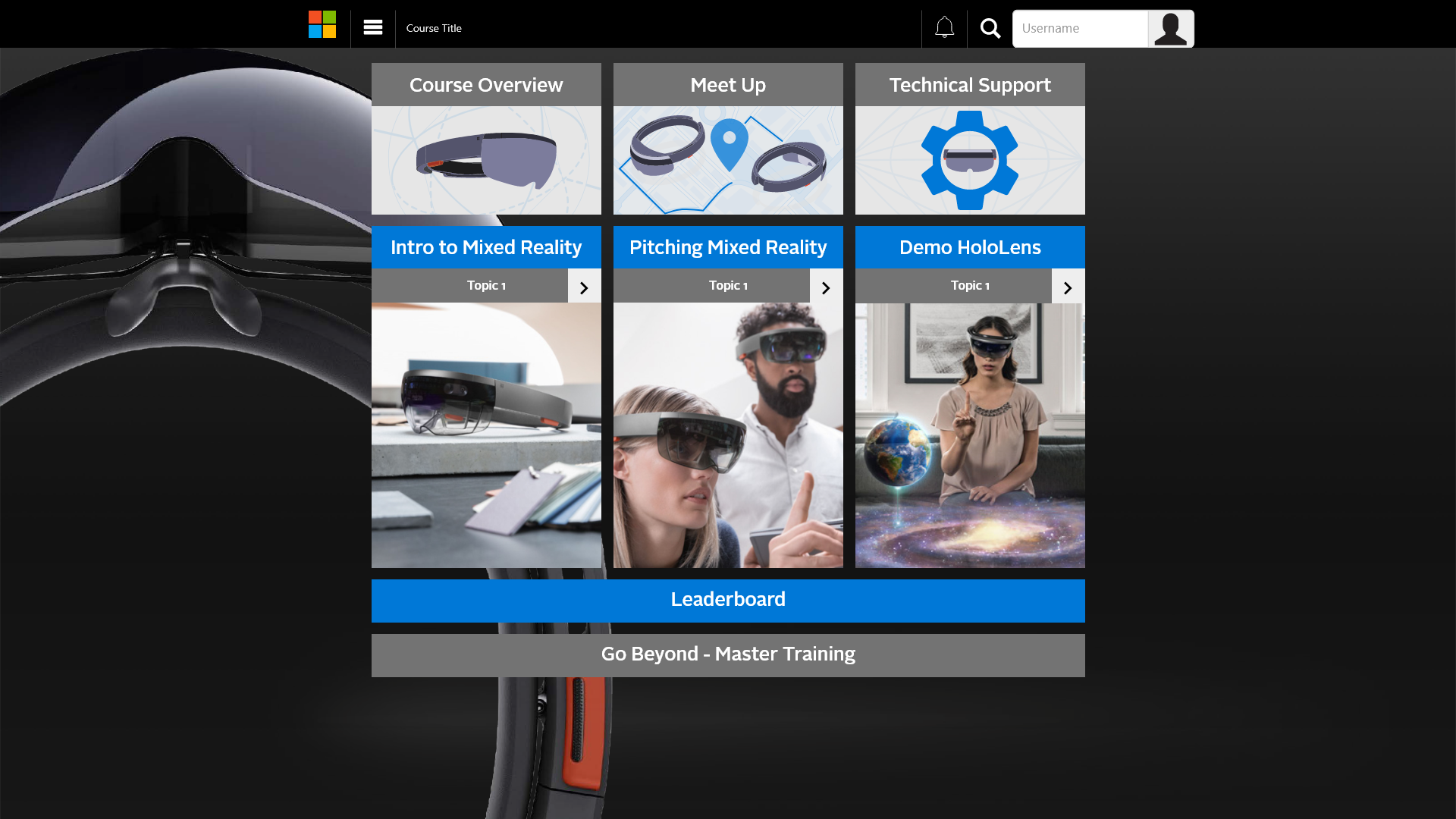Screen dimensions: 1456x819
Task: Click the Pitching Mixed Reality people photo
Action: pos(728,435)
